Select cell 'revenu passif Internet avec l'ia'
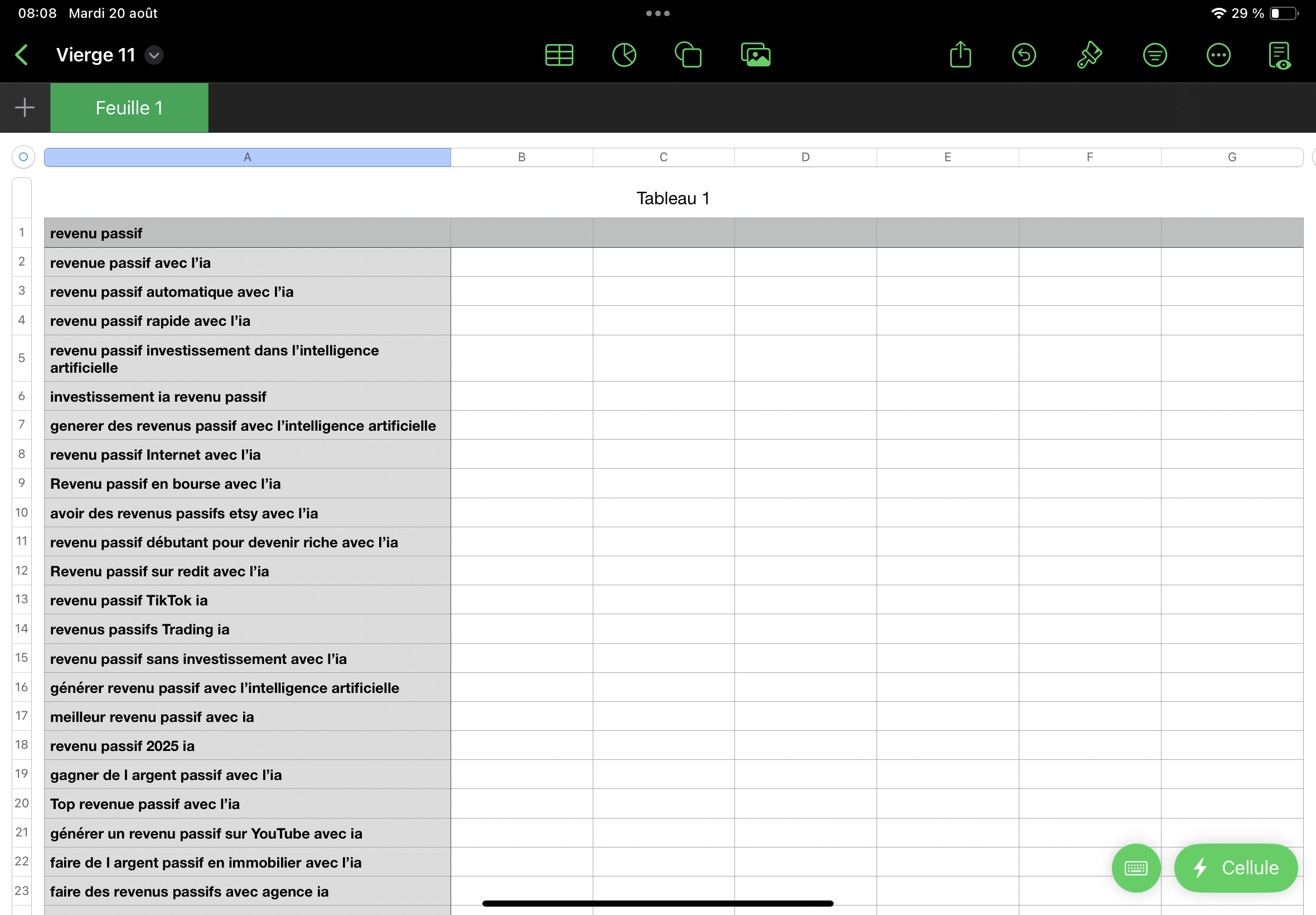This screenshot has height=915, width=1316. point(248,454)
